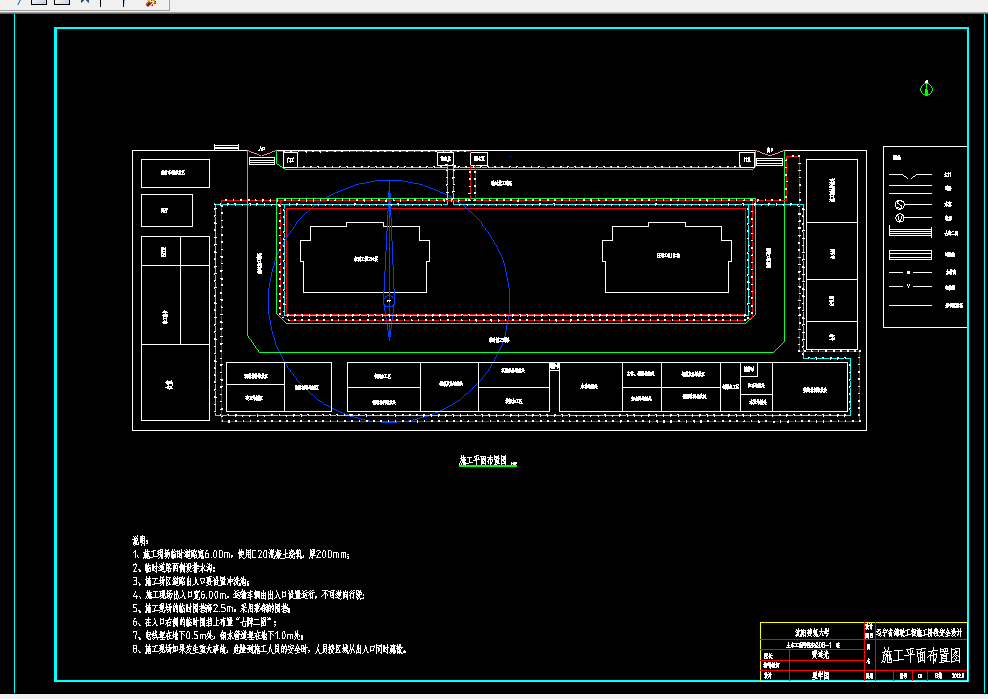Select note 5 mentioning 2.5m enclosure

tap(211, 608)
